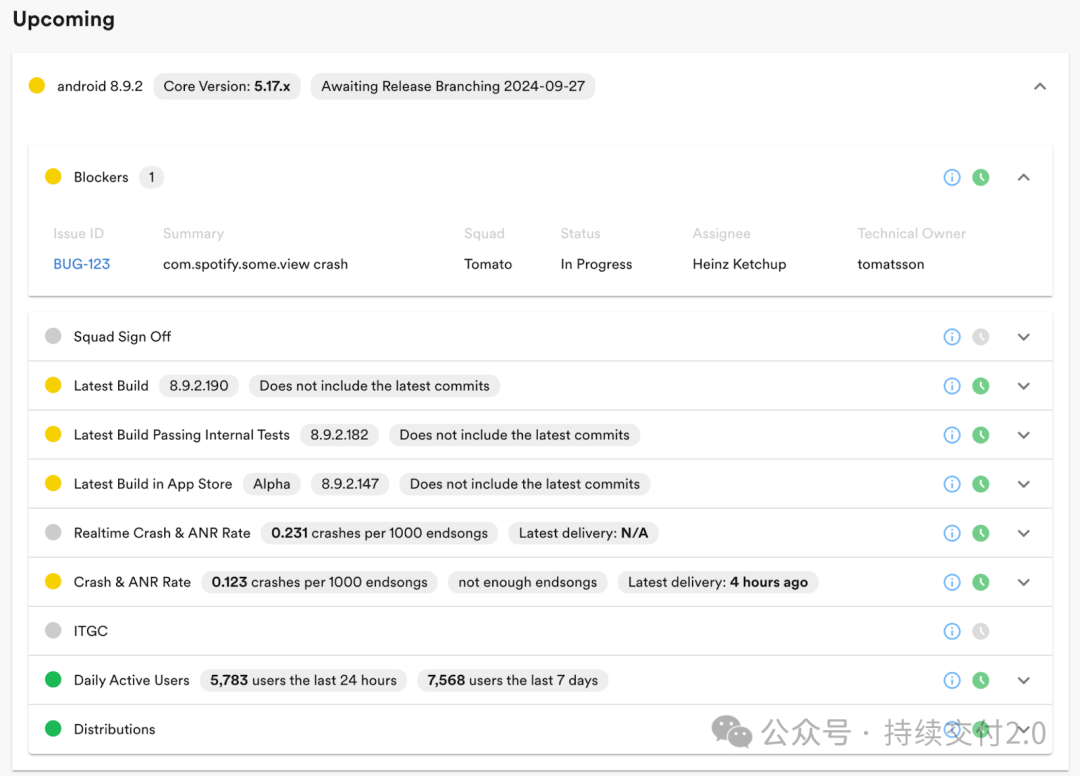View info for Latest Build Passing Internal Tests
Viewport: 1080px width, 776px height.
tap(952, 435)
